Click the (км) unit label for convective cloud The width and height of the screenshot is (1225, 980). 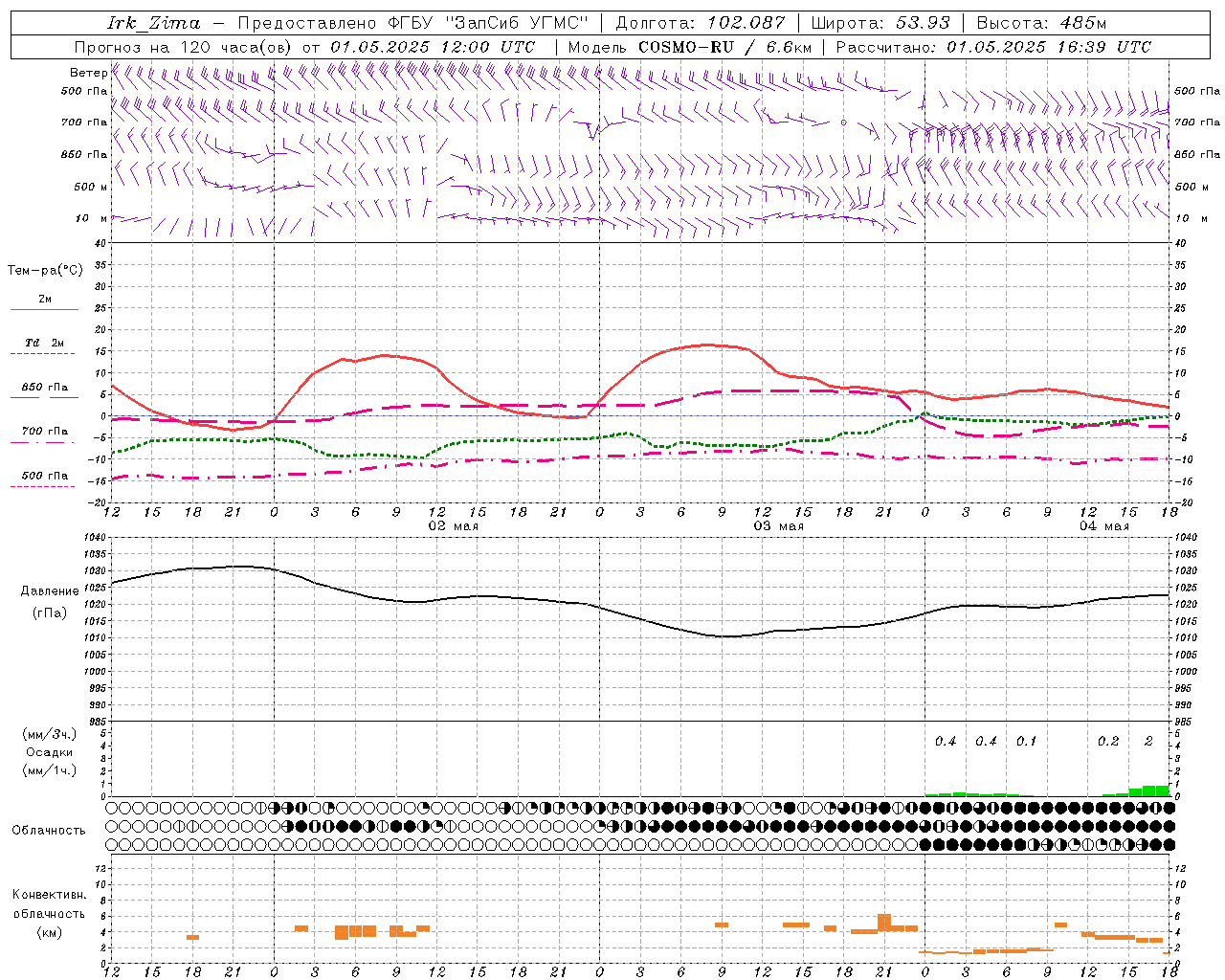click(49, 932)
